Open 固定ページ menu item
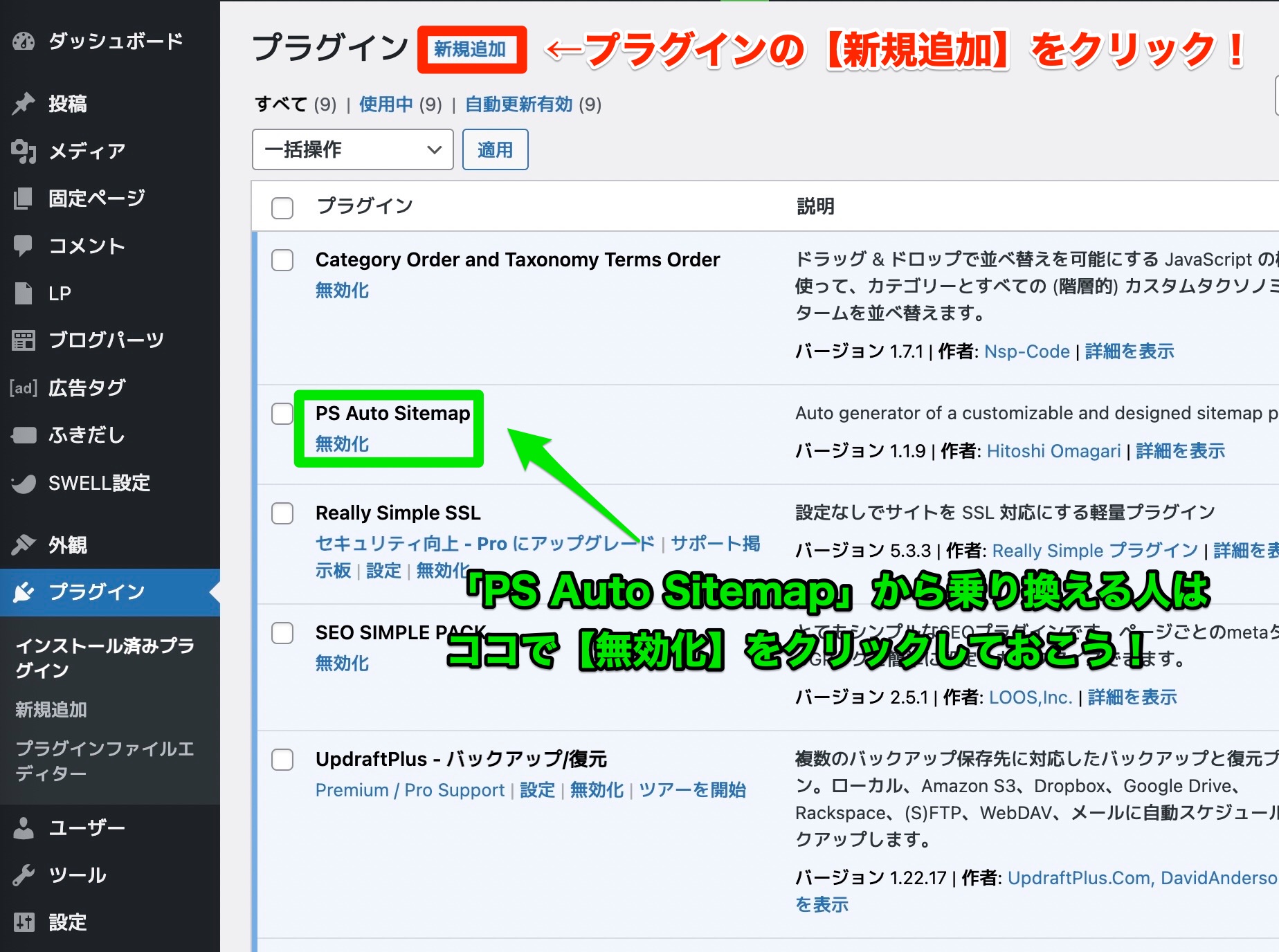1279x952 pixels. 97,199
